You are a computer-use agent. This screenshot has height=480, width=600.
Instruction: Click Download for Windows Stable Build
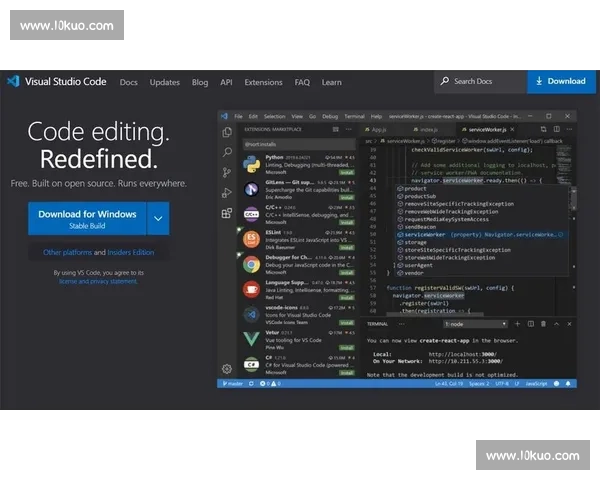point(87,219)
